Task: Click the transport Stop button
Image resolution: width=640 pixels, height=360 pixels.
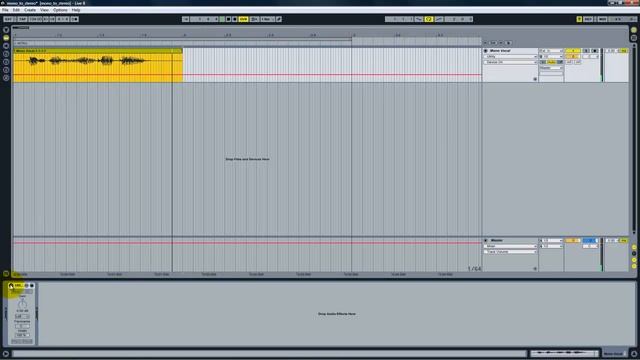Action: pyautogui.click(x=229, y=19)
